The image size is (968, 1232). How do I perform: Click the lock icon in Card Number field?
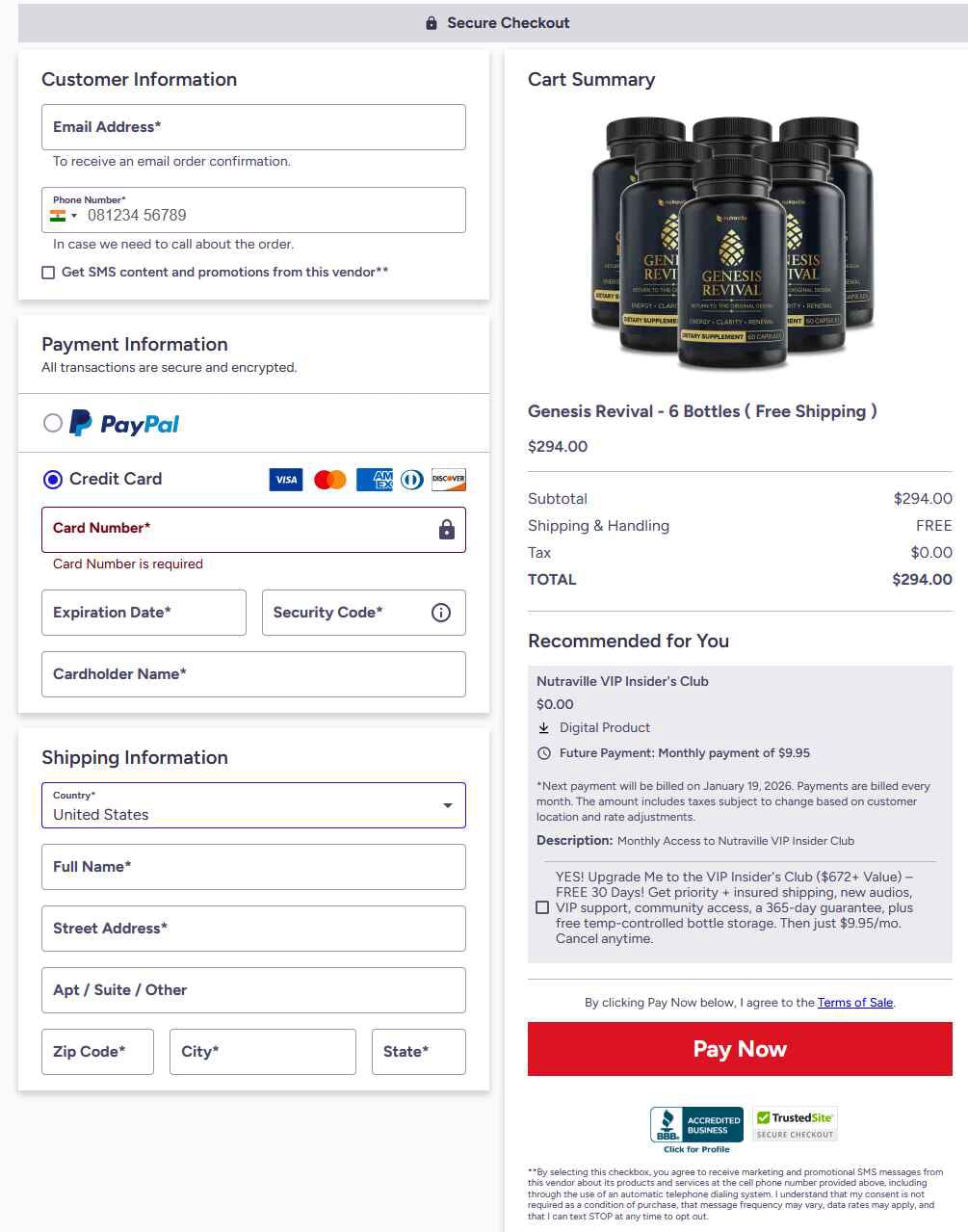tap(446, 530)
